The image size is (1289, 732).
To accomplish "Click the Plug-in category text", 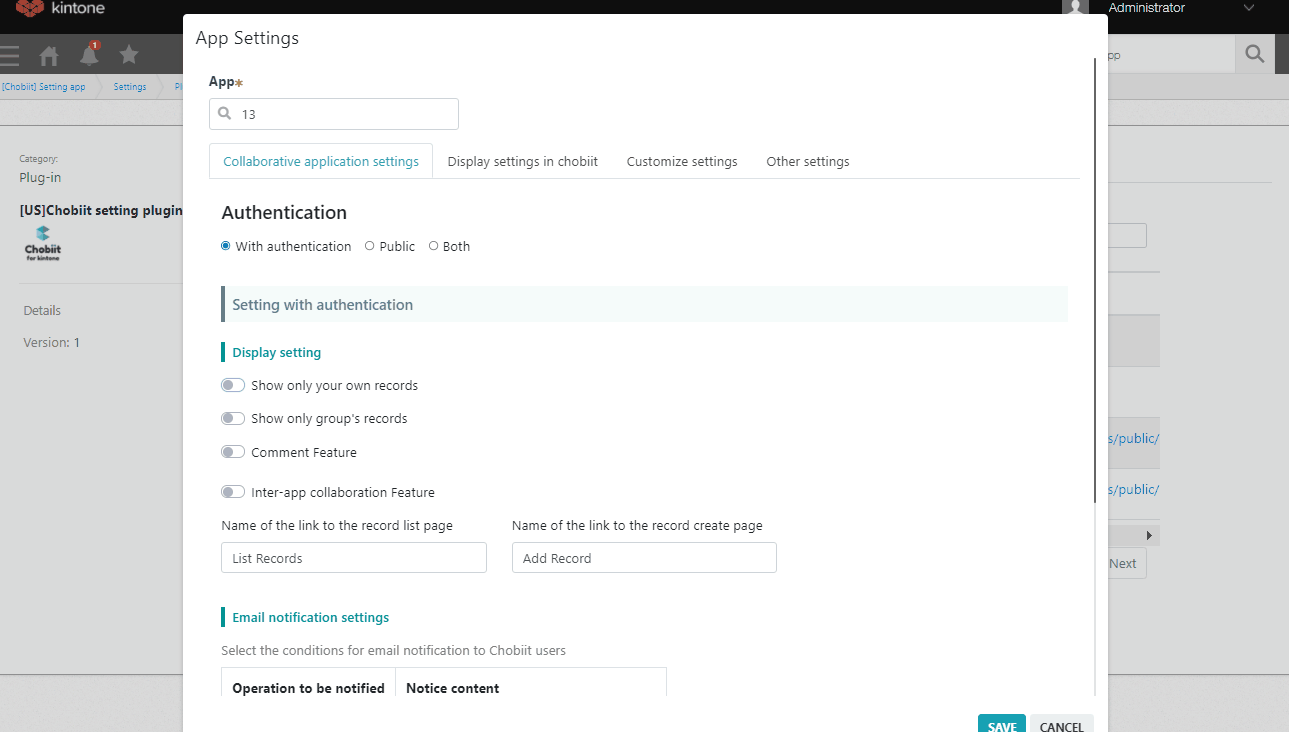I will point(40,177).
